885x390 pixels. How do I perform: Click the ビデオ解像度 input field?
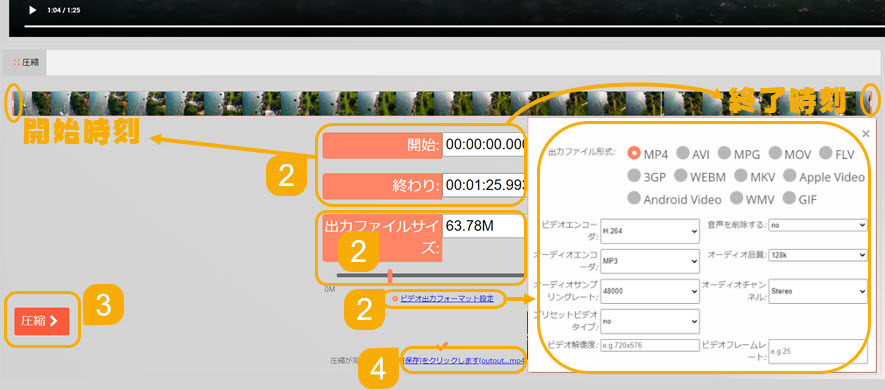650,345
